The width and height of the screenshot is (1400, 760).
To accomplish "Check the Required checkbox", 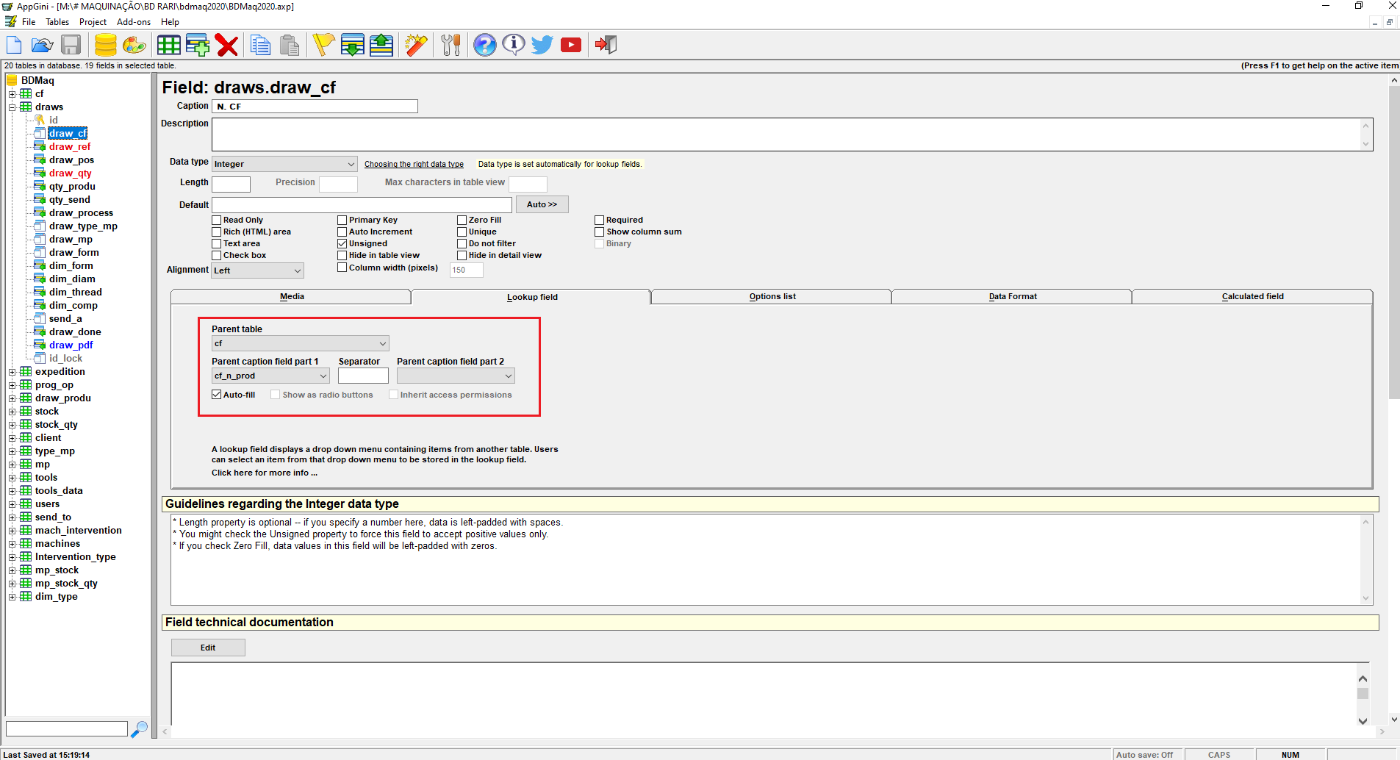I will (599, 220).
